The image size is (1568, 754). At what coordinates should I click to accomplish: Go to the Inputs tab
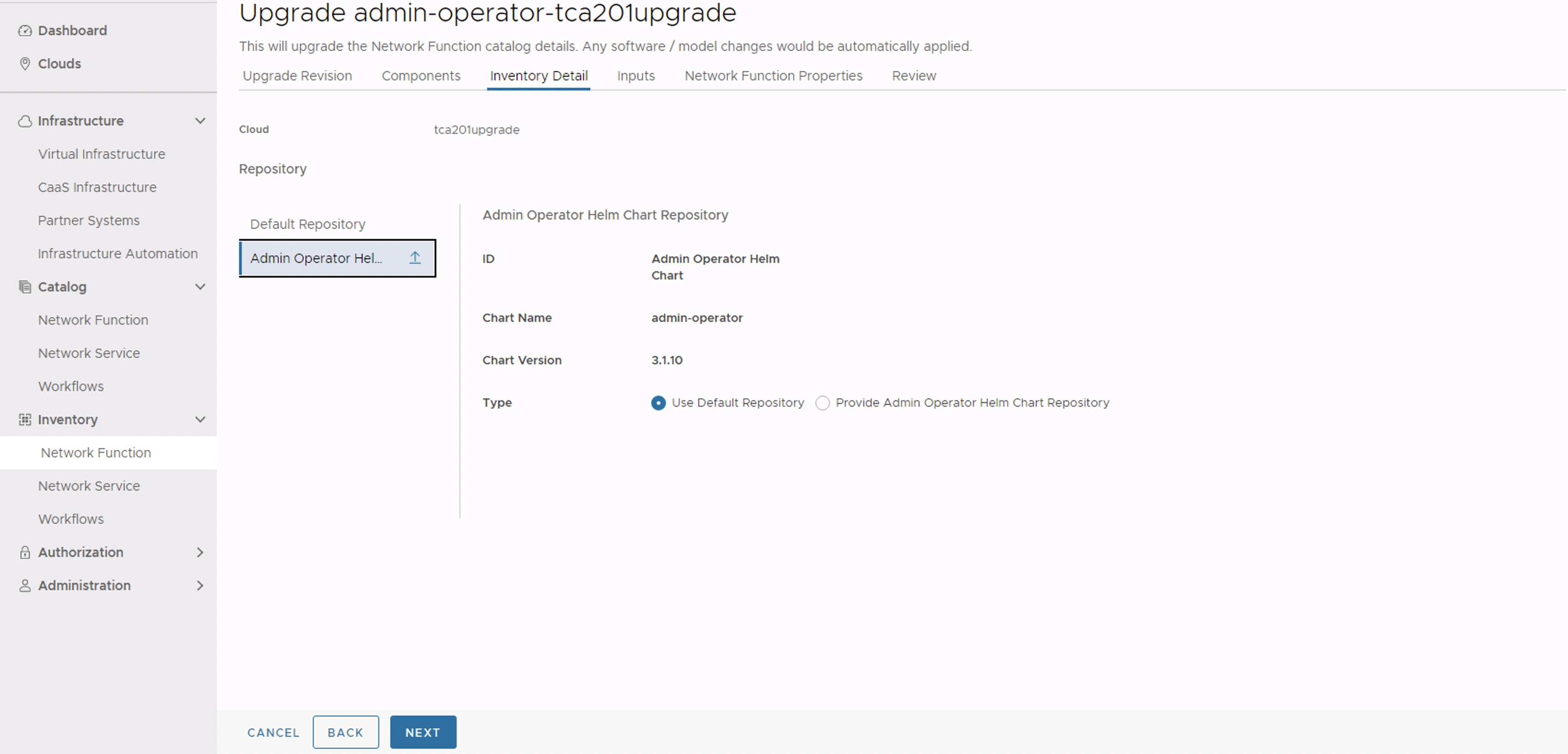point(636,76)
